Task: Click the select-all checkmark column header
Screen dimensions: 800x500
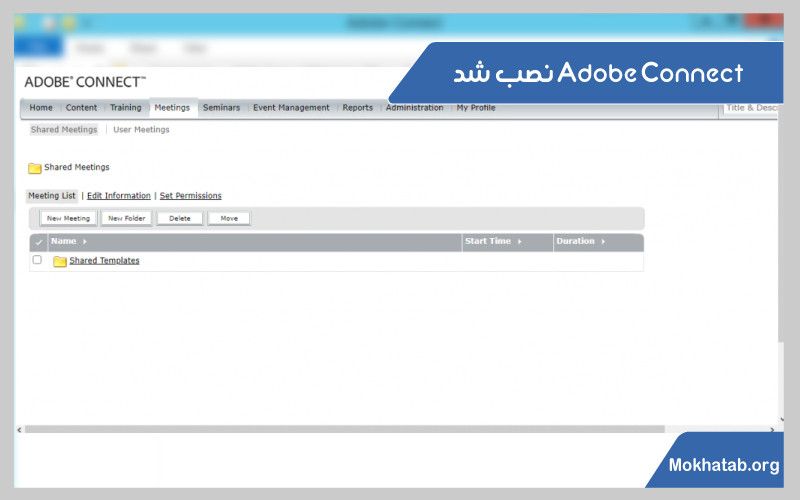Action: point(38,242)
